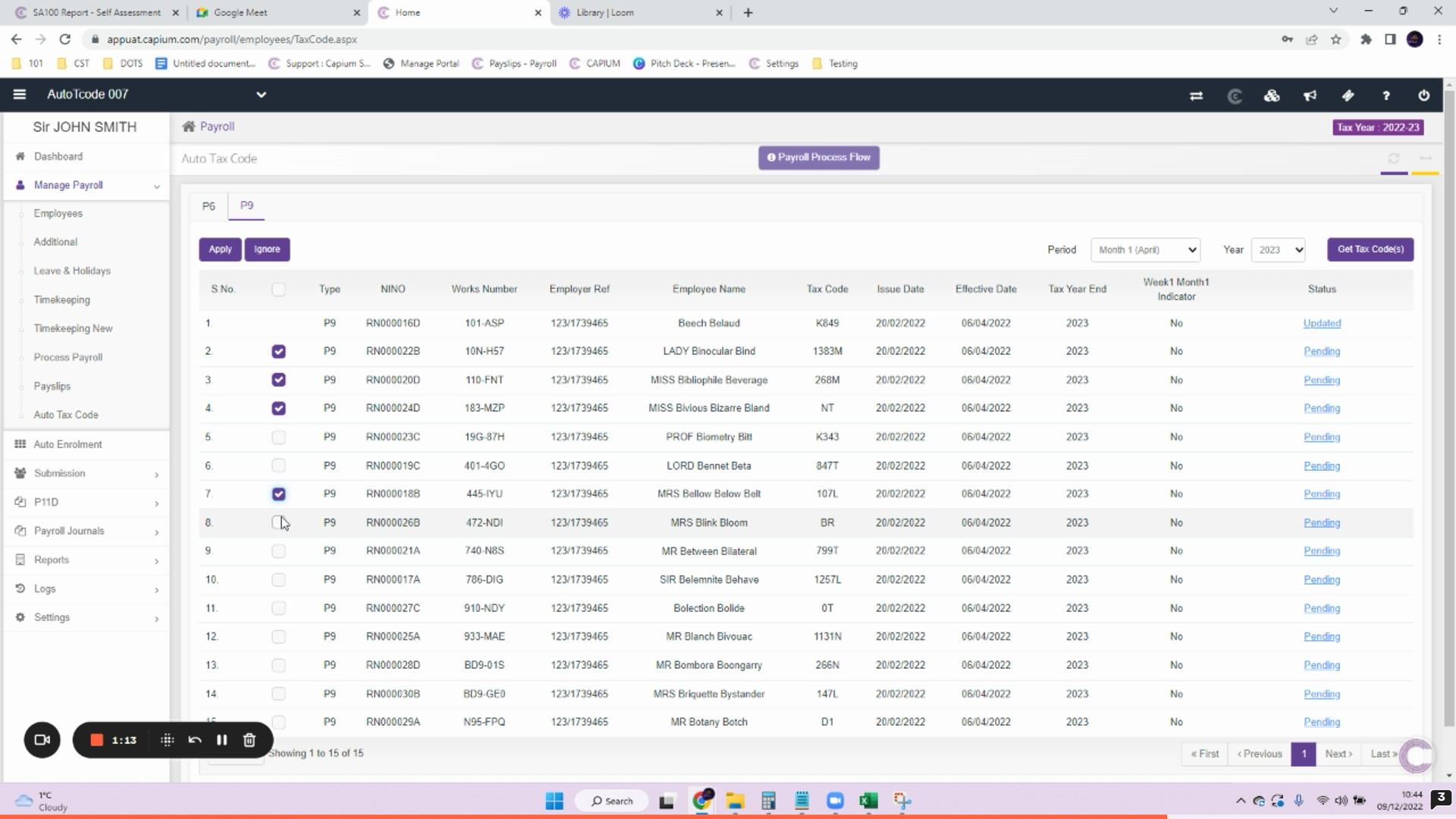1456x819 pixels.
Task: Uncheck row 2 LADY Binocular Bind checkbox
Action: [278, 351]
